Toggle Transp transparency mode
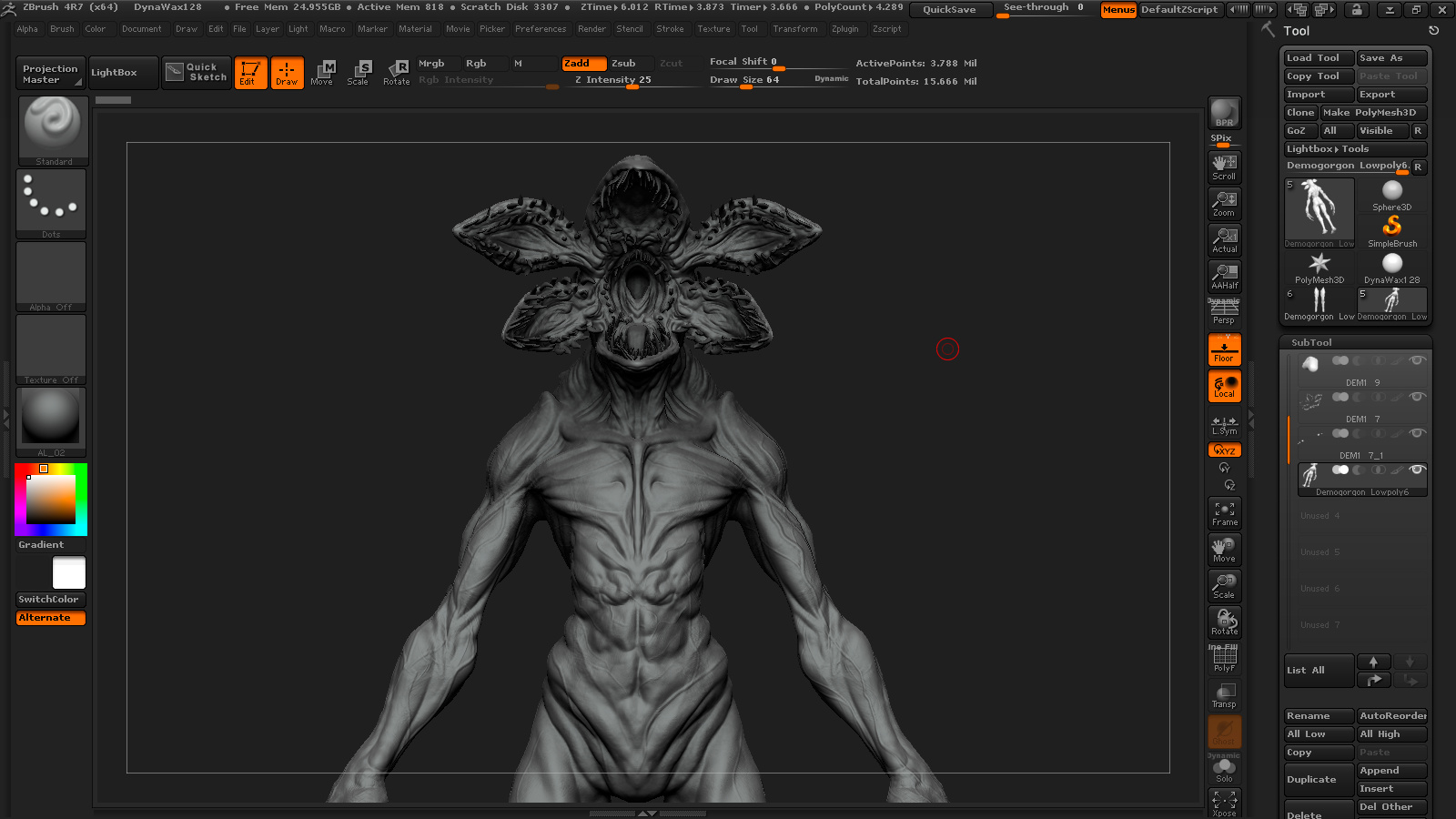Image resolution: width=1456 pixels, height=819 pixels. [1224, 695]
